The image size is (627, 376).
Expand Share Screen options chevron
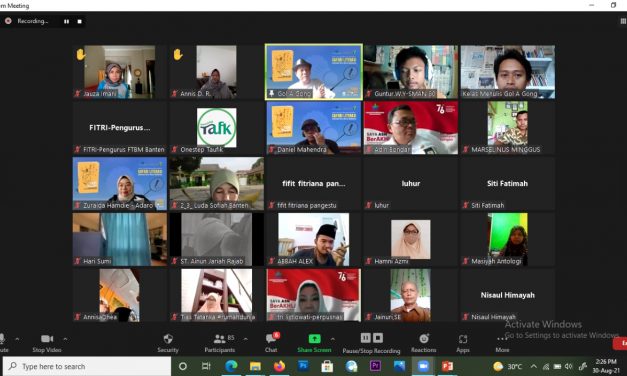(x=332, y=339)
